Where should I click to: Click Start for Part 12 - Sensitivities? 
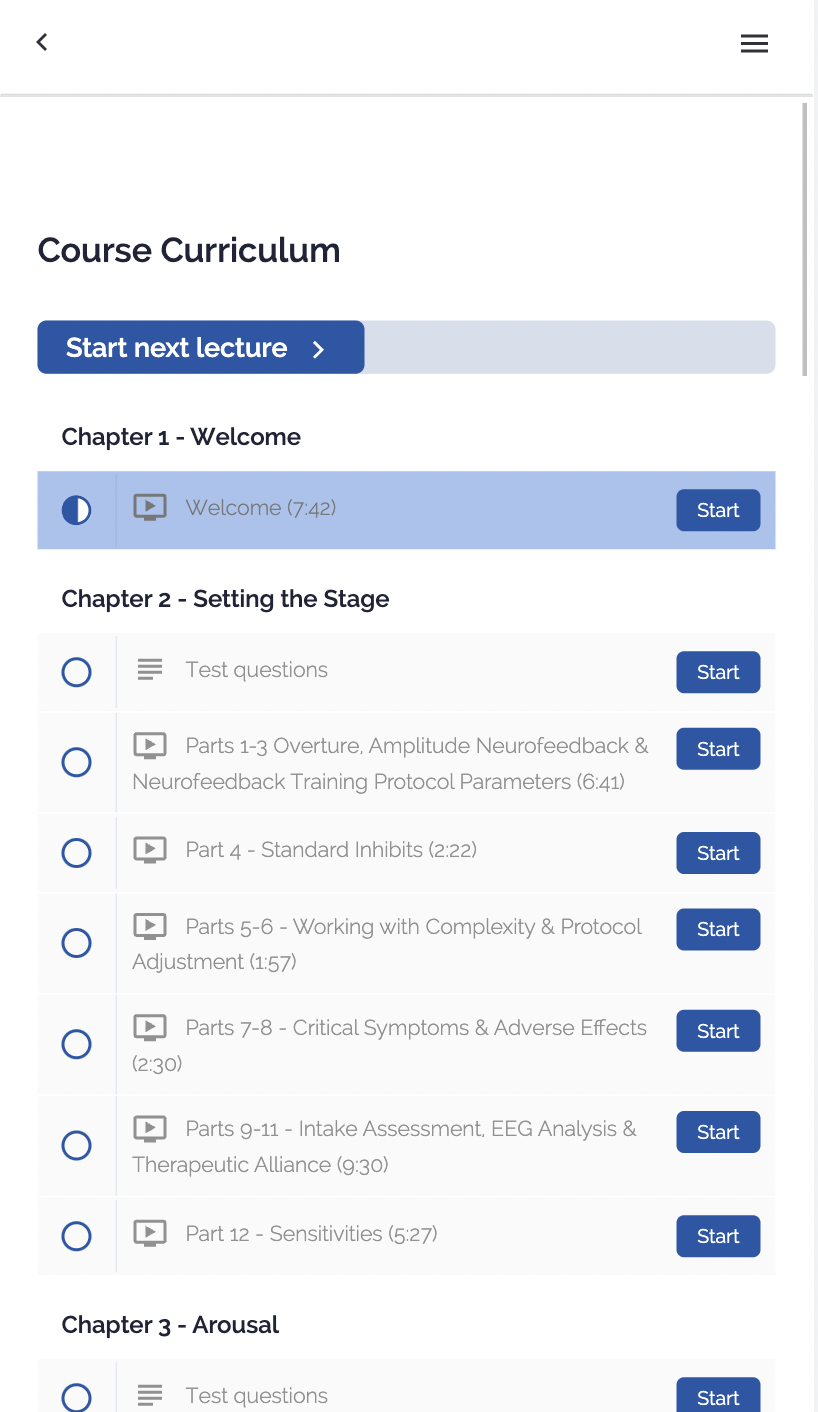click(718, 1236)
